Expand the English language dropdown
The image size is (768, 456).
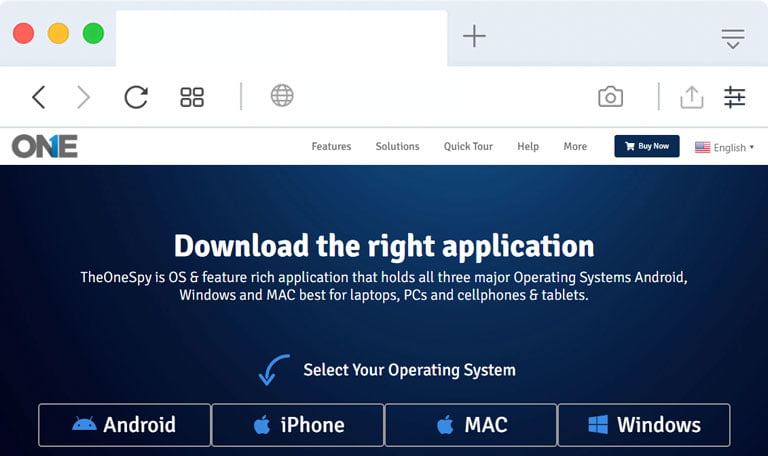coord(724,147)
